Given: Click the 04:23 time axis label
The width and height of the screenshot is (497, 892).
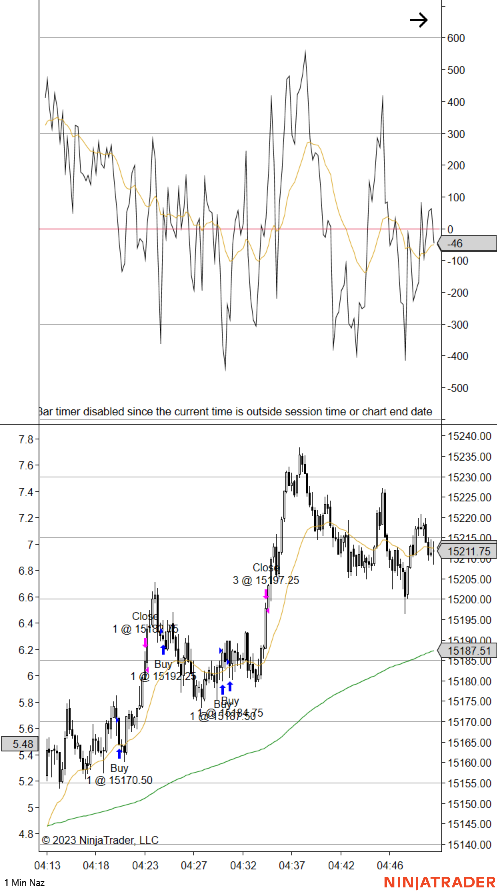Looking at the screenshot, I should coord(144,865).
